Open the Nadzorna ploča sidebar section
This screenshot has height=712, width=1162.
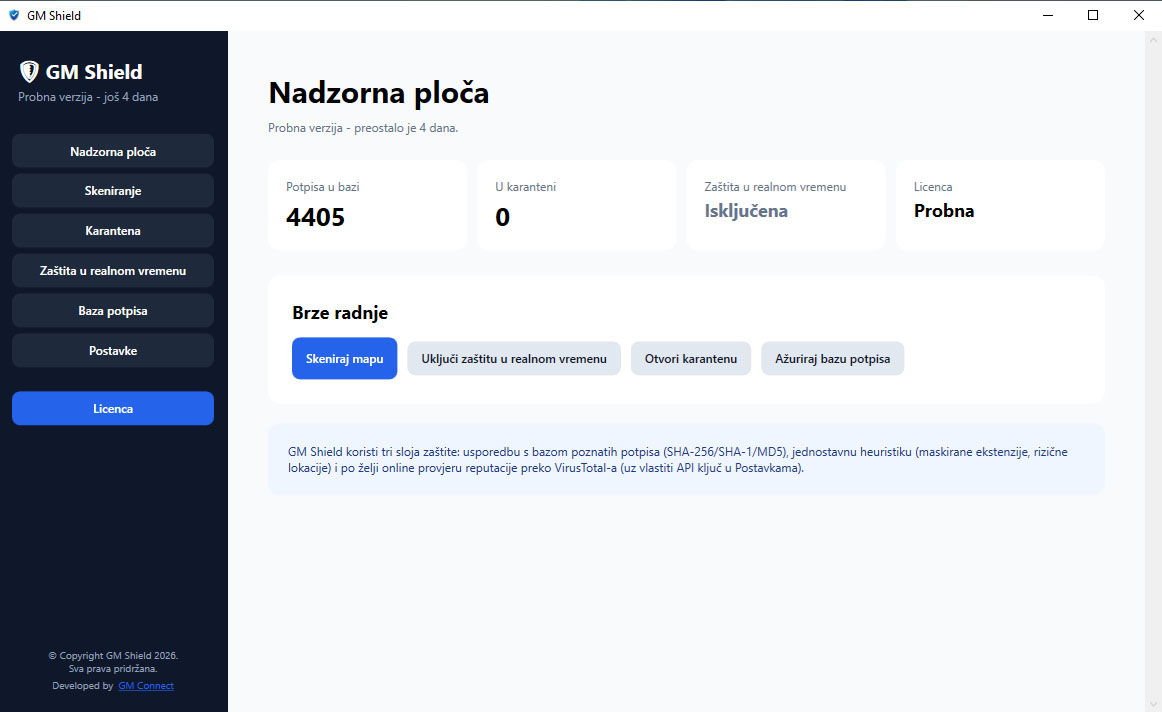point(113,151)
